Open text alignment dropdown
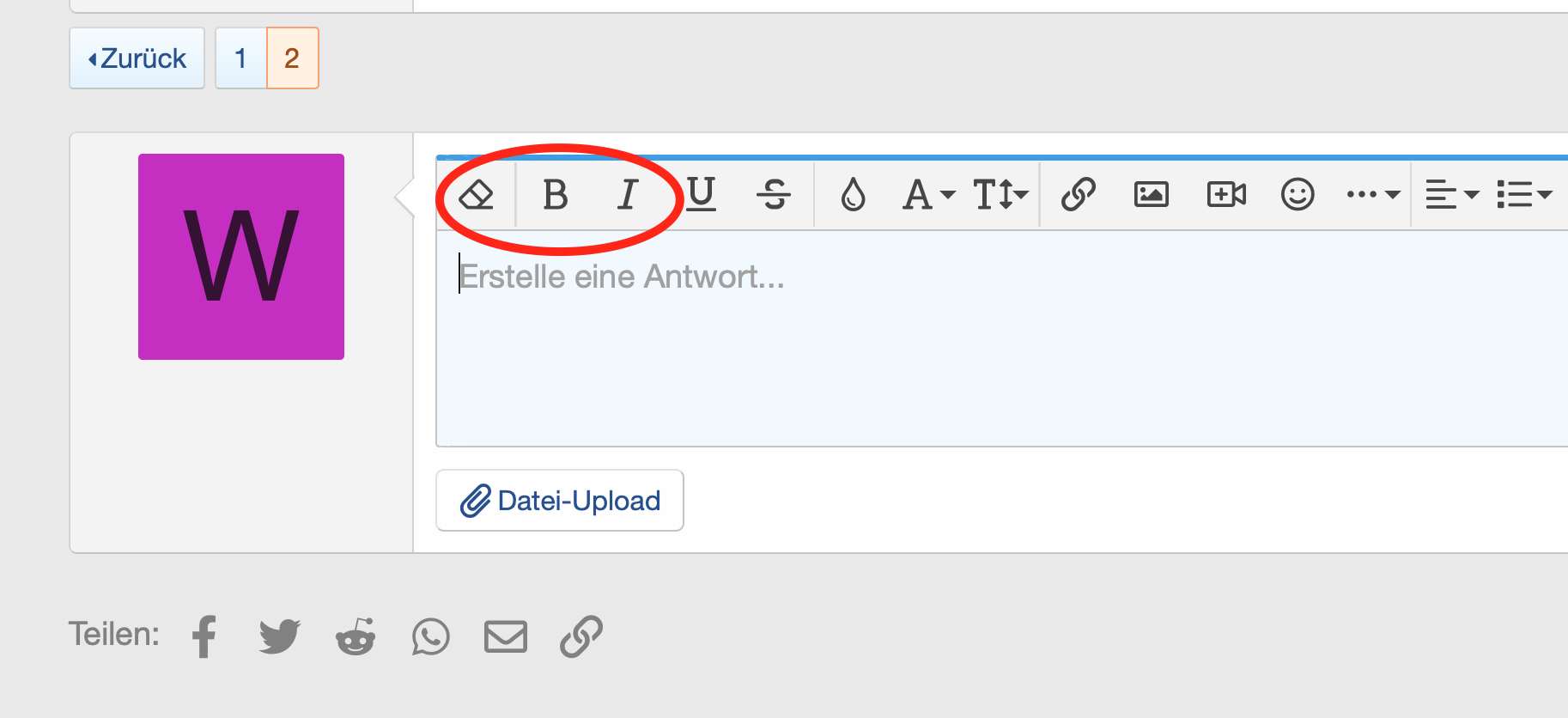Screen dimensions: 1568x718 click(1451, 195)
